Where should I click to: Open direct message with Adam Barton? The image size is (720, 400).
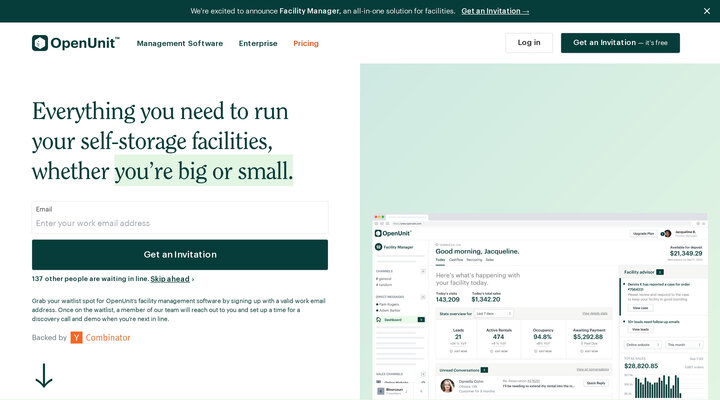tap(388, 310)
